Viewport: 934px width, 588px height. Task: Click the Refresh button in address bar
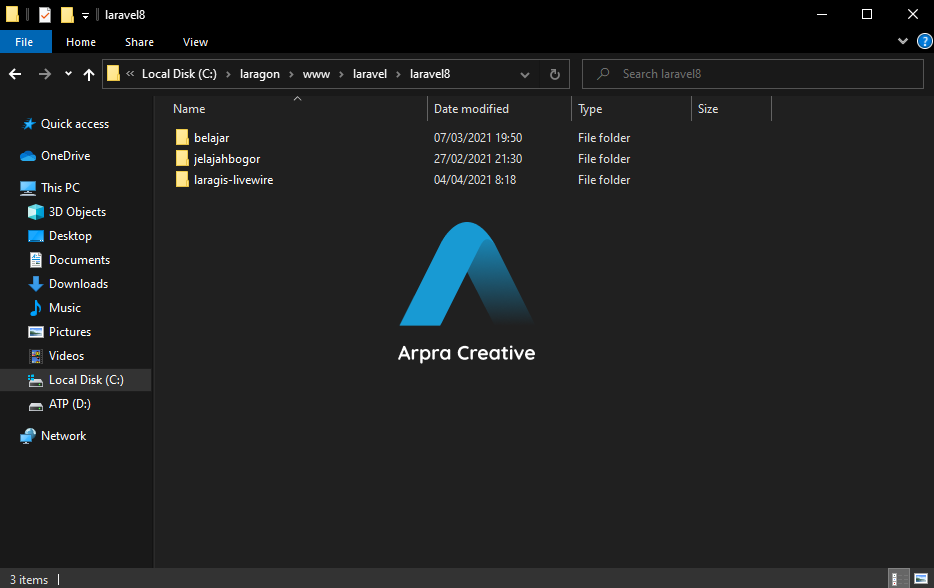pos(555,74)
